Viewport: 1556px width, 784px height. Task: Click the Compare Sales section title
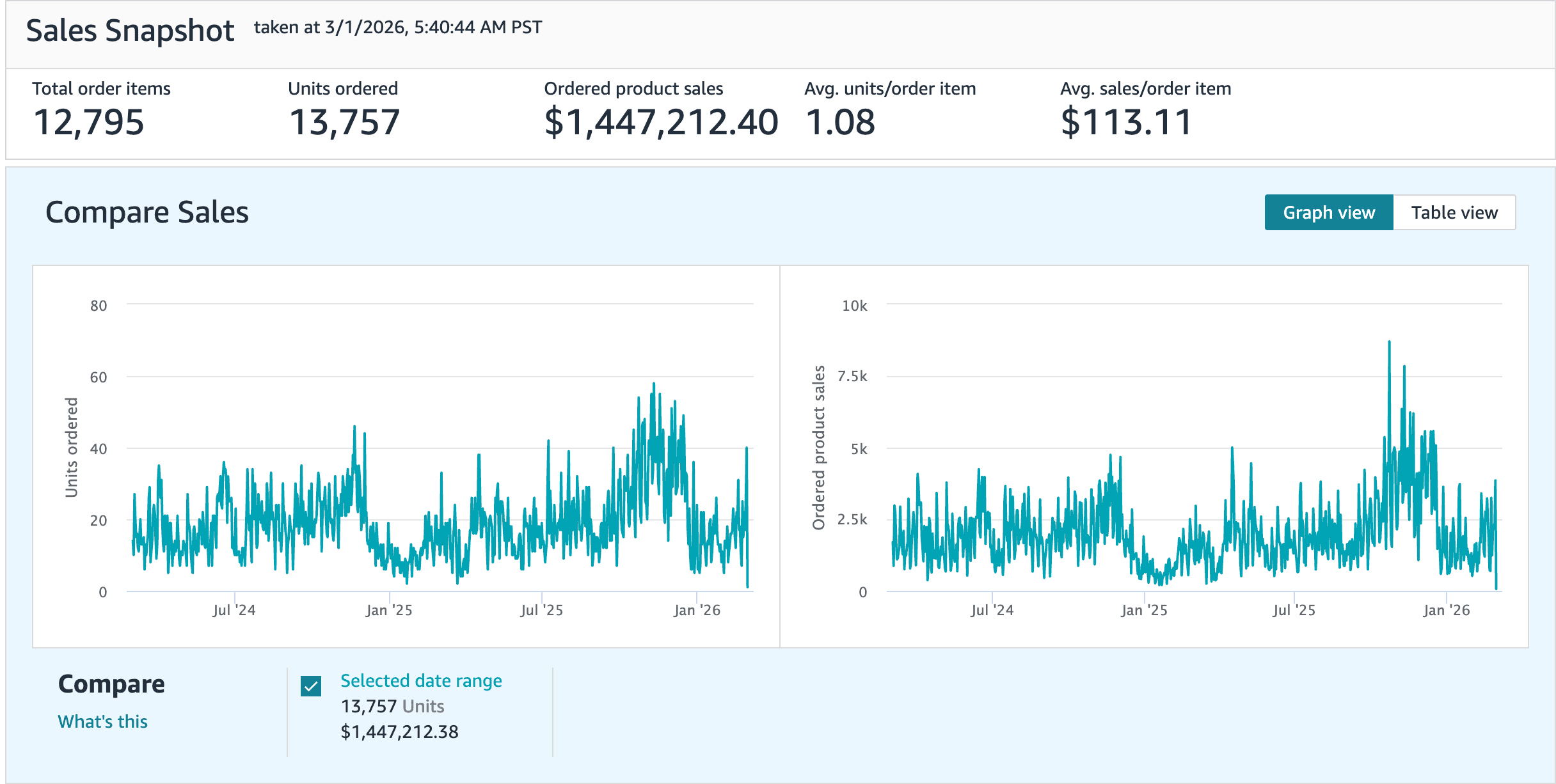click(x=147, y=212)
